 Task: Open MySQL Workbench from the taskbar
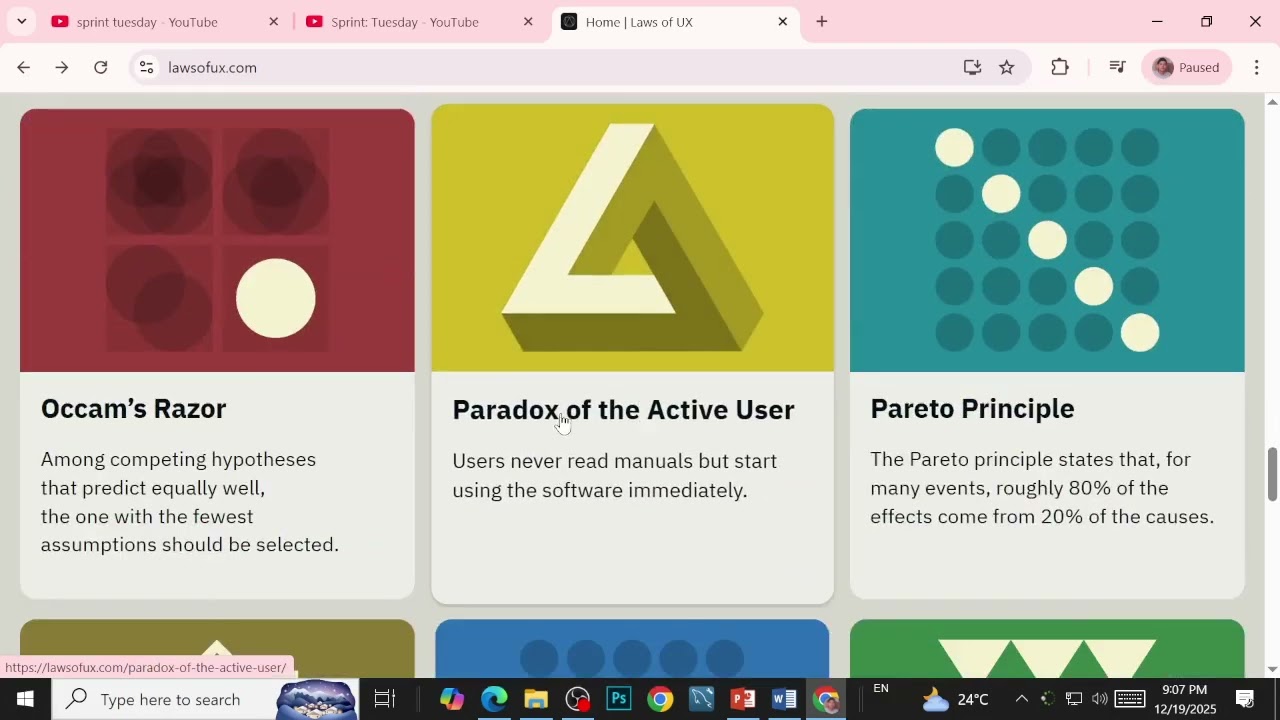click(701, 699)
